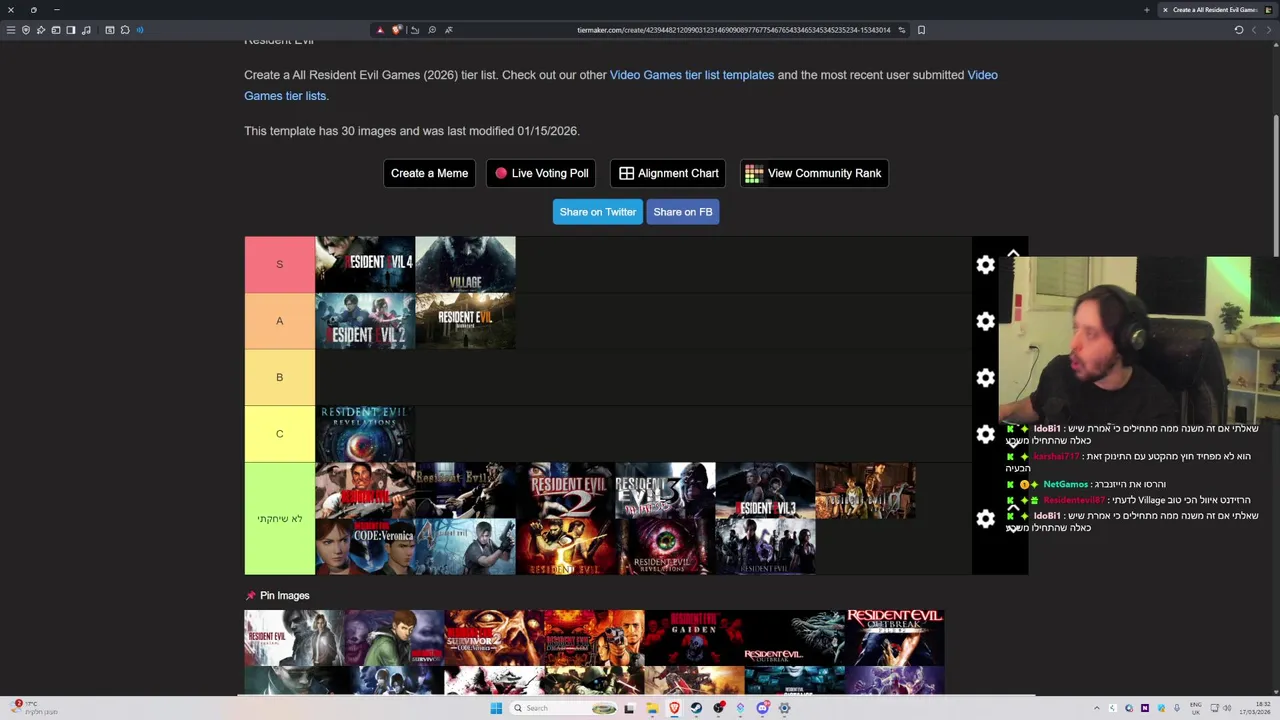Select the Resident Evil Revelations thumbnail in tier C
1280x720 pixels.
pyautogui.click(x=365, y=434)
